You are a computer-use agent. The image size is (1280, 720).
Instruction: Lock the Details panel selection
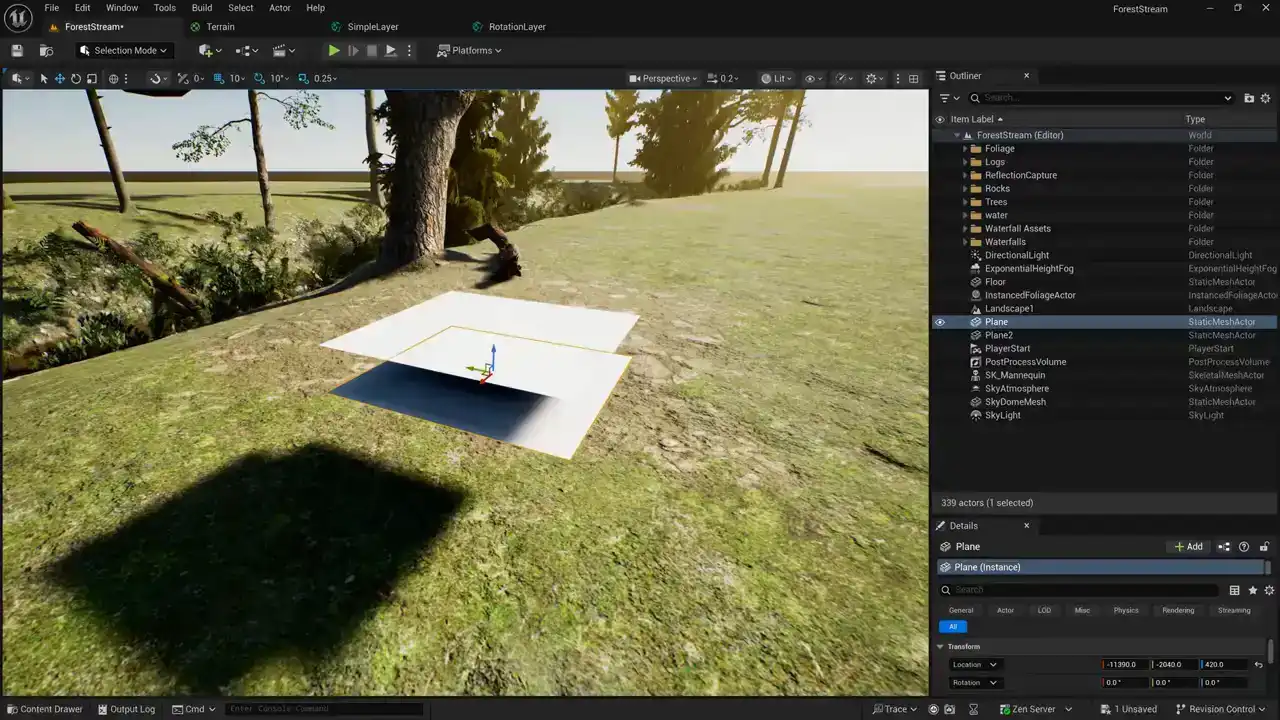click(x=1264, y=547)
